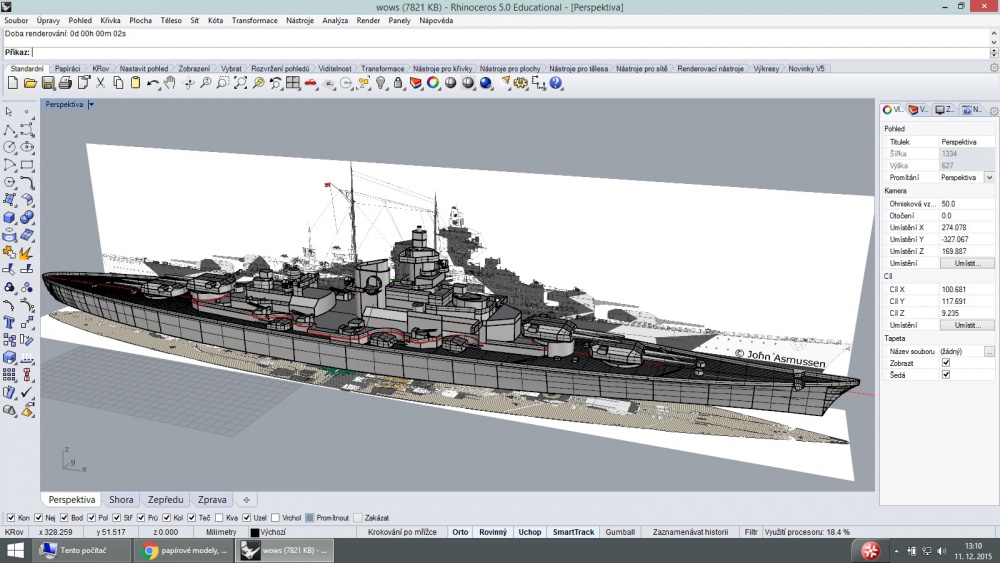Click the black Výchozí layer color swatch
This screenshot has height=563, width=1000.
pyautogui.click(x=254, y=532)
